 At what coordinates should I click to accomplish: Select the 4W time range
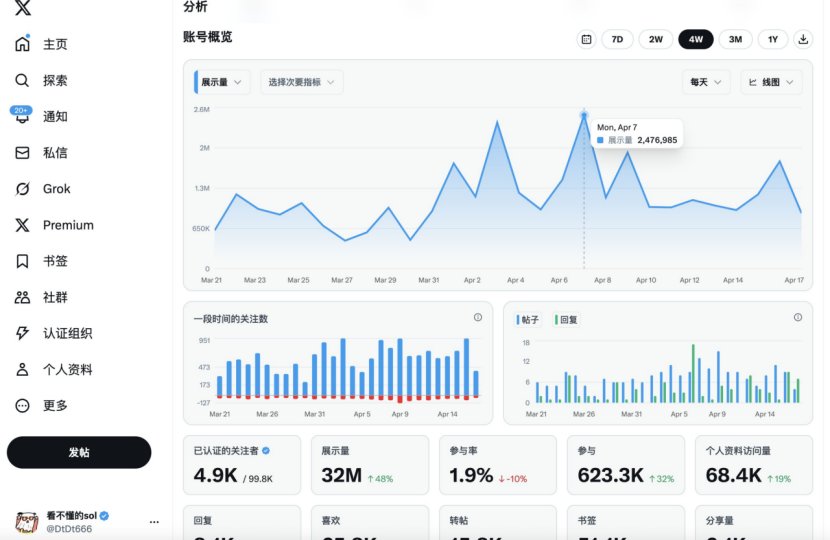[696, 39]
